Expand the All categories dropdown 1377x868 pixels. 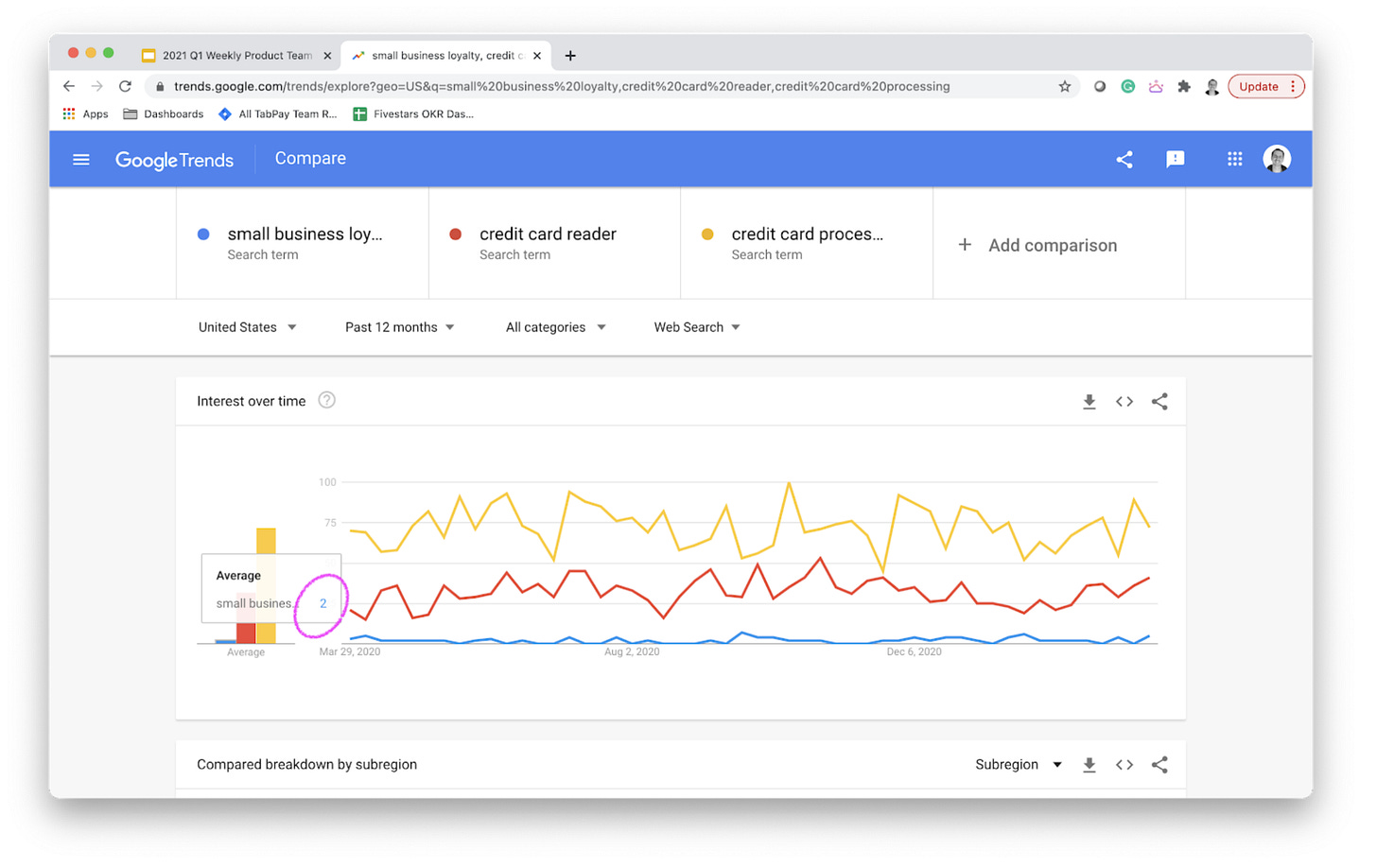556,327
